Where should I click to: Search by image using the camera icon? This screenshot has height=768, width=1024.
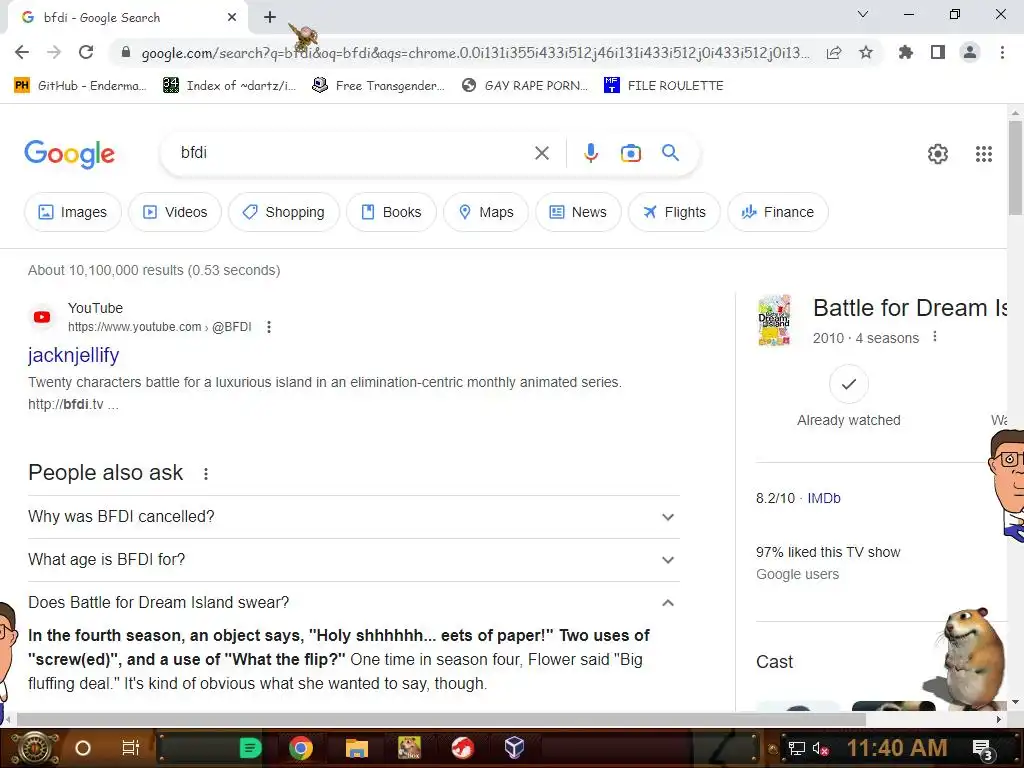point(630,153)
